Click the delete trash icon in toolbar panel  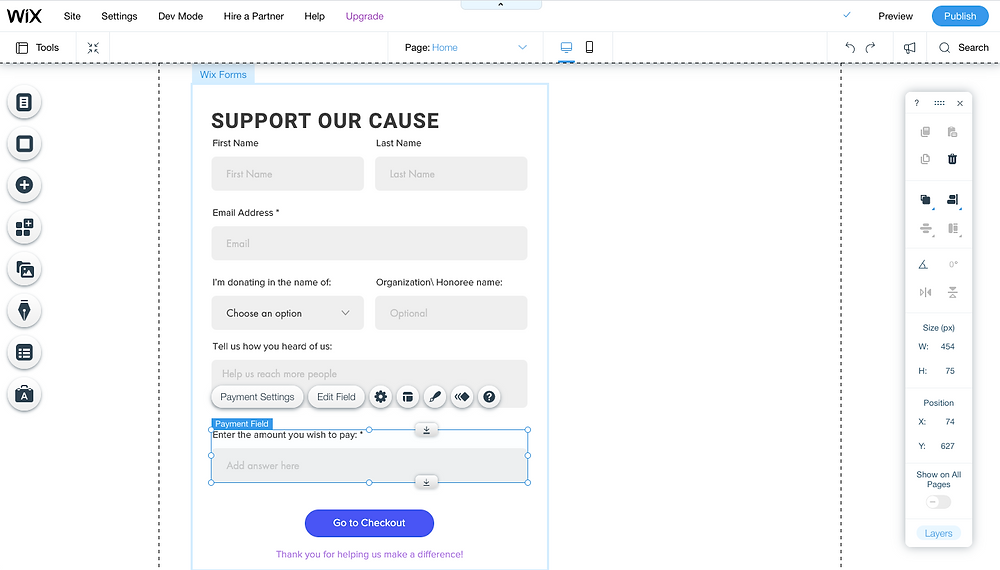(952, 159)
